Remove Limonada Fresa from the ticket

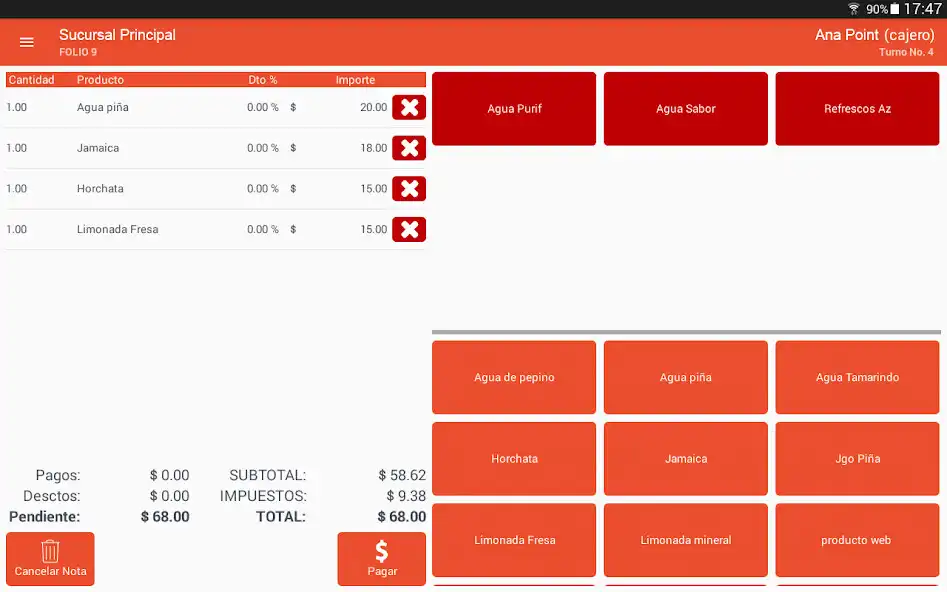[409, 229]
